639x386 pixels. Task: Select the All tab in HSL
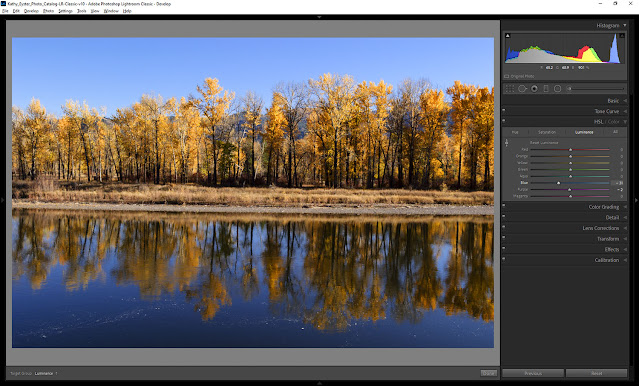[x=615, y=132]
